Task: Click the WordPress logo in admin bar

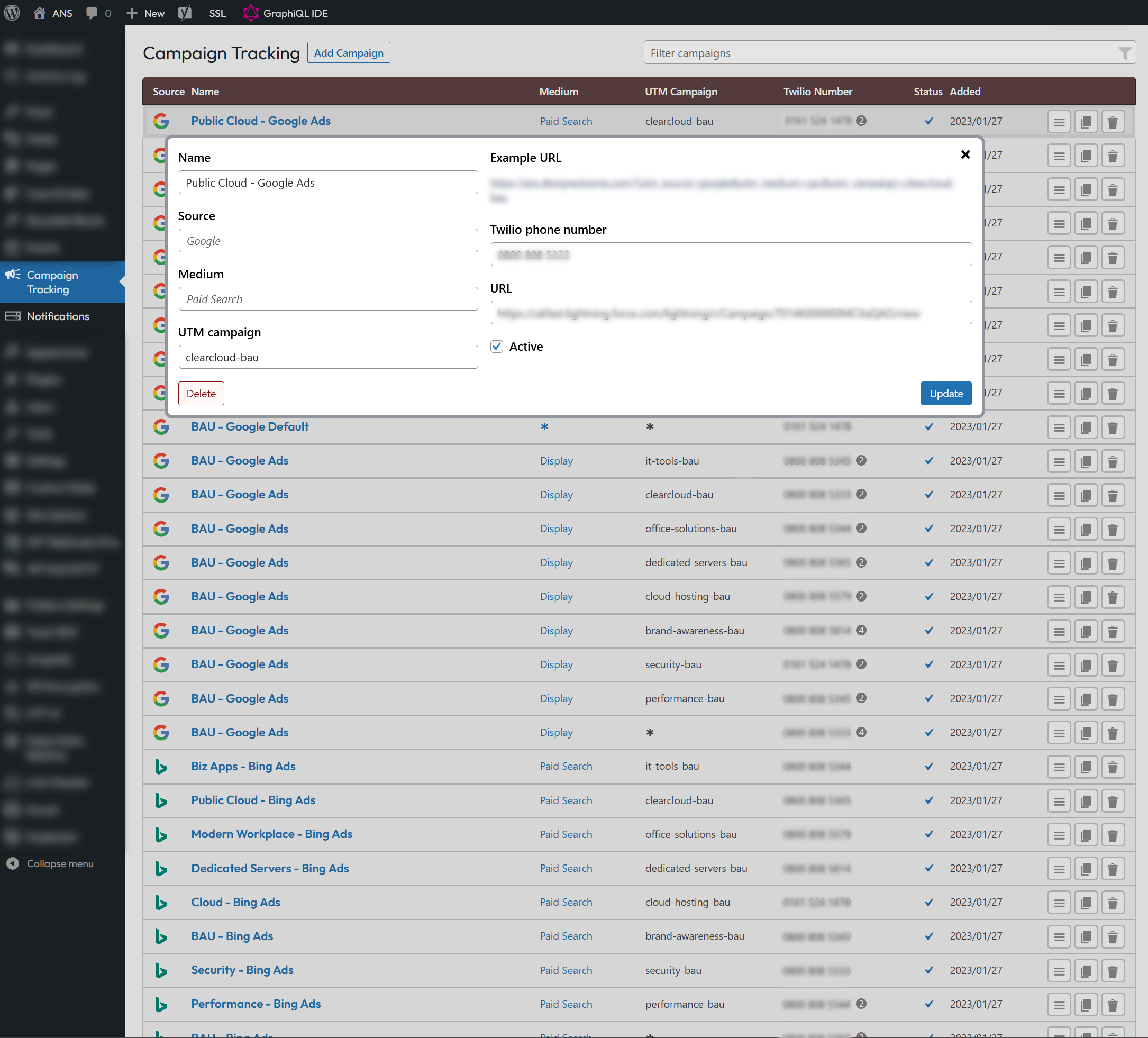Action: click(12, 13)
